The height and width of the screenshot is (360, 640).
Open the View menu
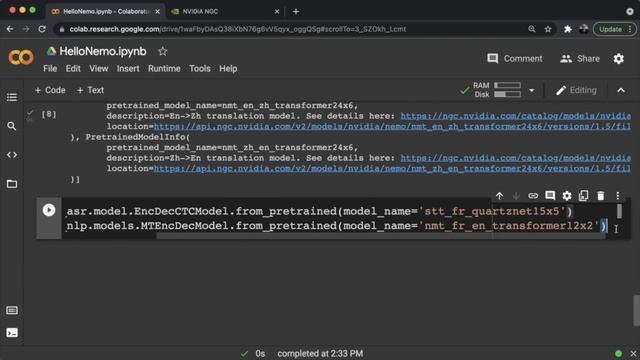(99, 69)
